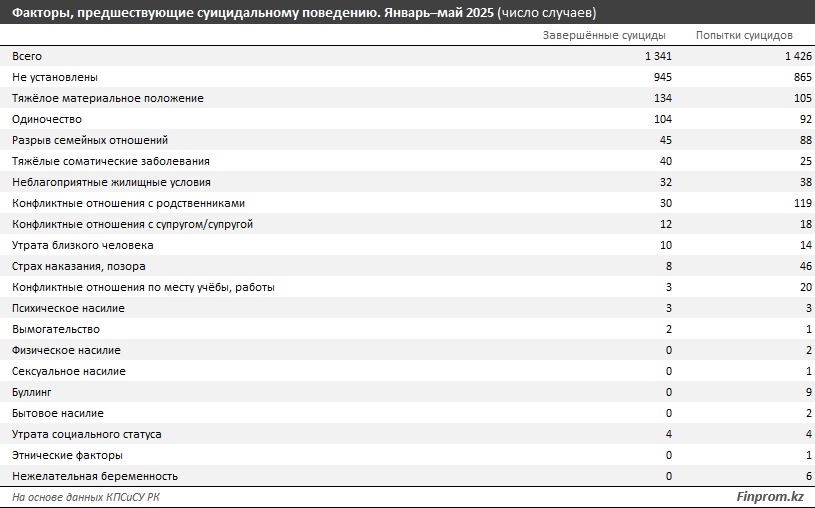
Task: Select 'Нежелательная беременность' row label
Action: pyautogui.click(x=95, y=476)
